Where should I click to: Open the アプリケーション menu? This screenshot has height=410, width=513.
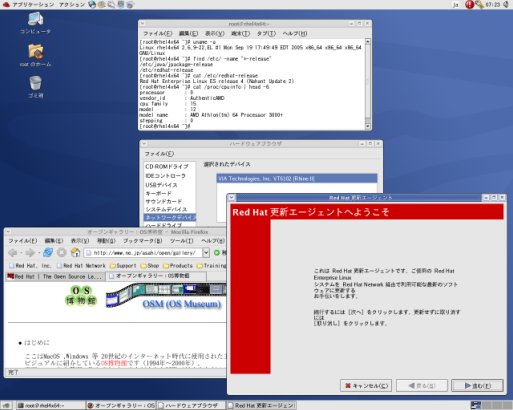(x=33, y=5)
